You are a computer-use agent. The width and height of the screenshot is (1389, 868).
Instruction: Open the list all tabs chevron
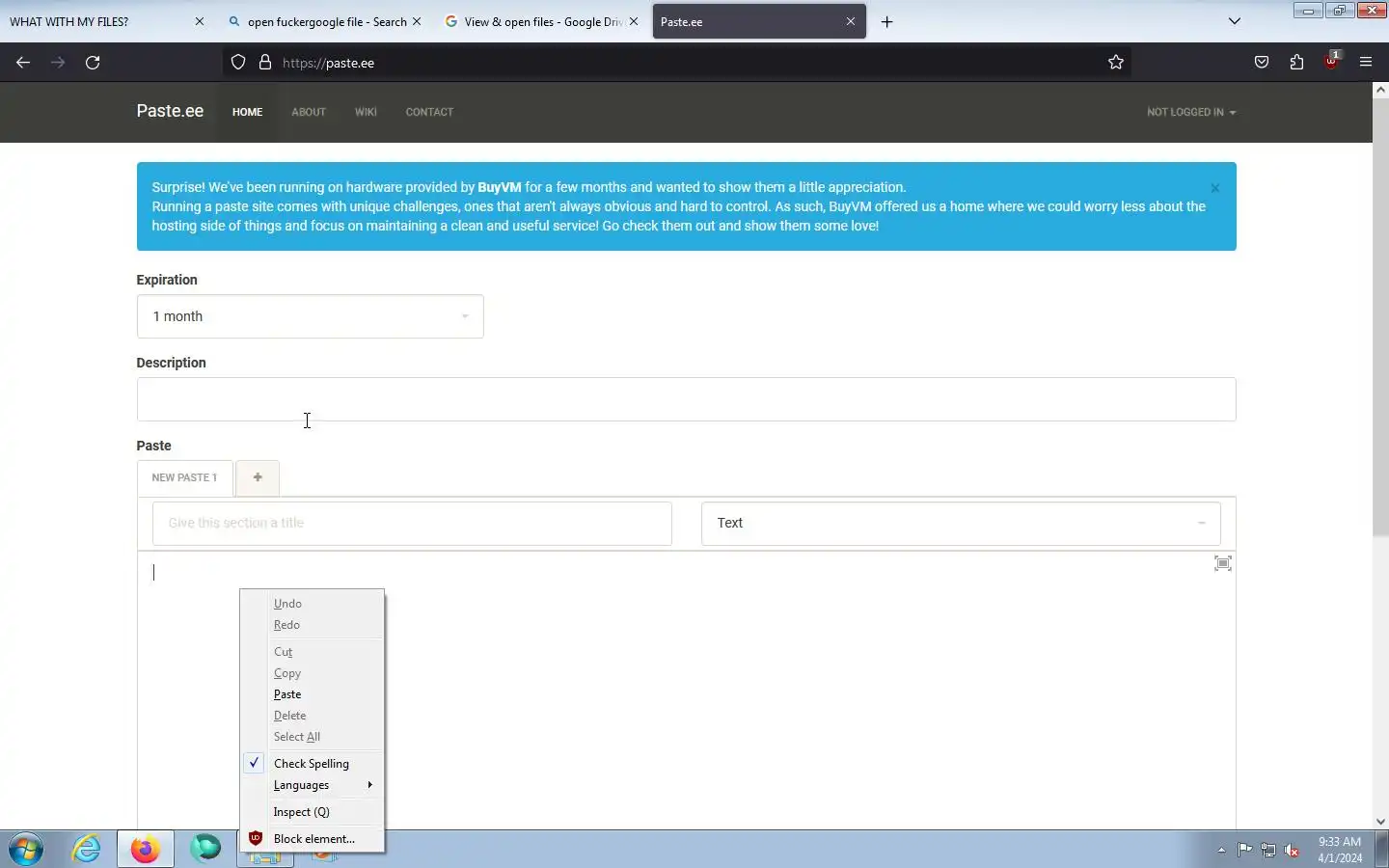tap(1235, 21)
